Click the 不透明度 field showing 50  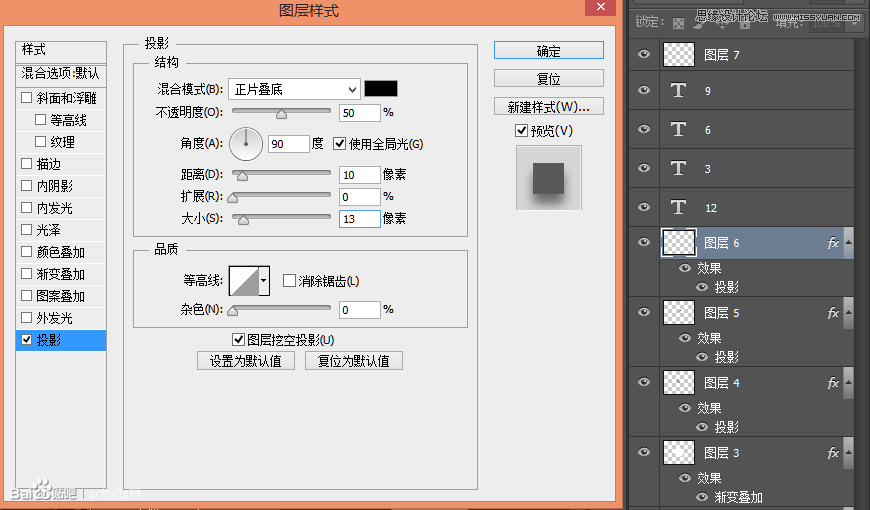coord(360,113)
